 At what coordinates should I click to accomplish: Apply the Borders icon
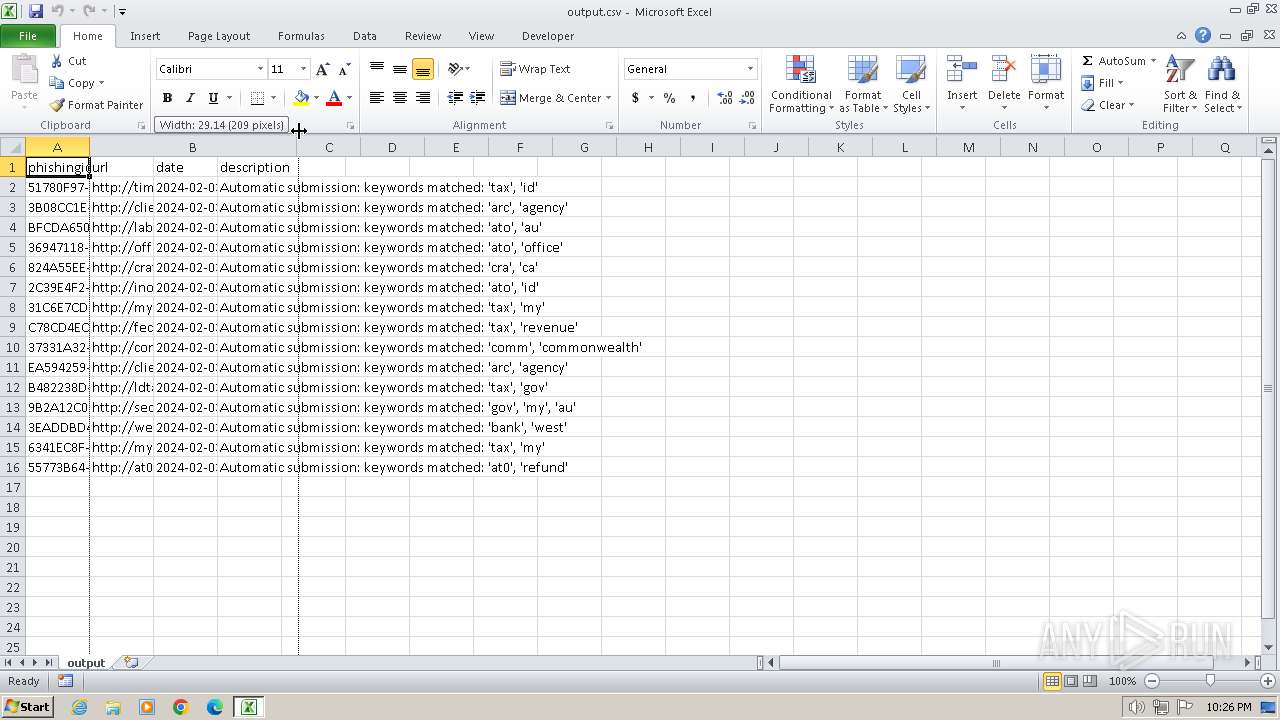[x=257, y=98]
